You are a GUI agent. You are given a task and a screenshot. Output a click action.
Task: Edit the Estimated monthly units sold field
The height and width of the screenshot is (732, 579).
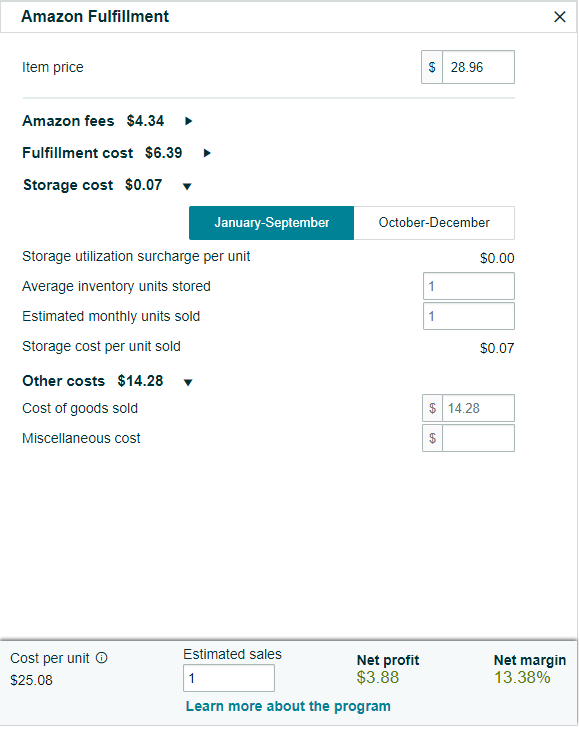click(x=469, y=316)
